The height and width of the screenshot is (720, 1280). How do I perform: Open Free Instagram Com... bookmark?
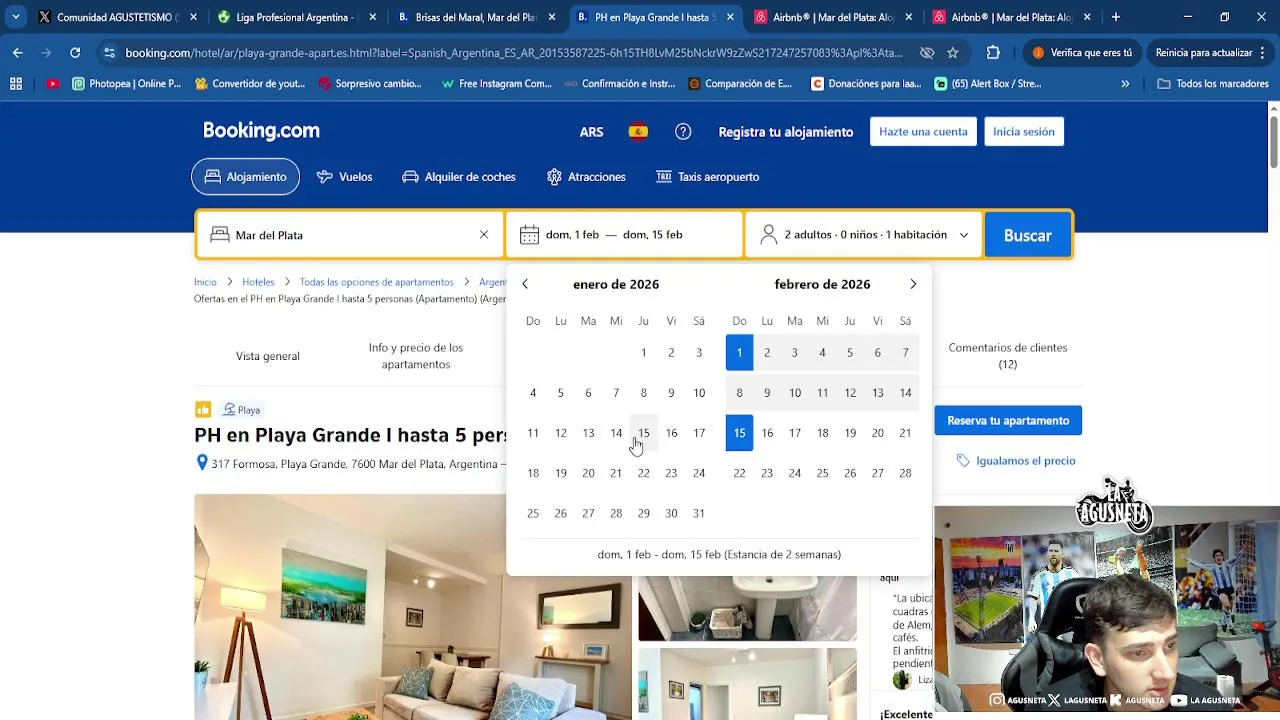click(x=496, y=84)
